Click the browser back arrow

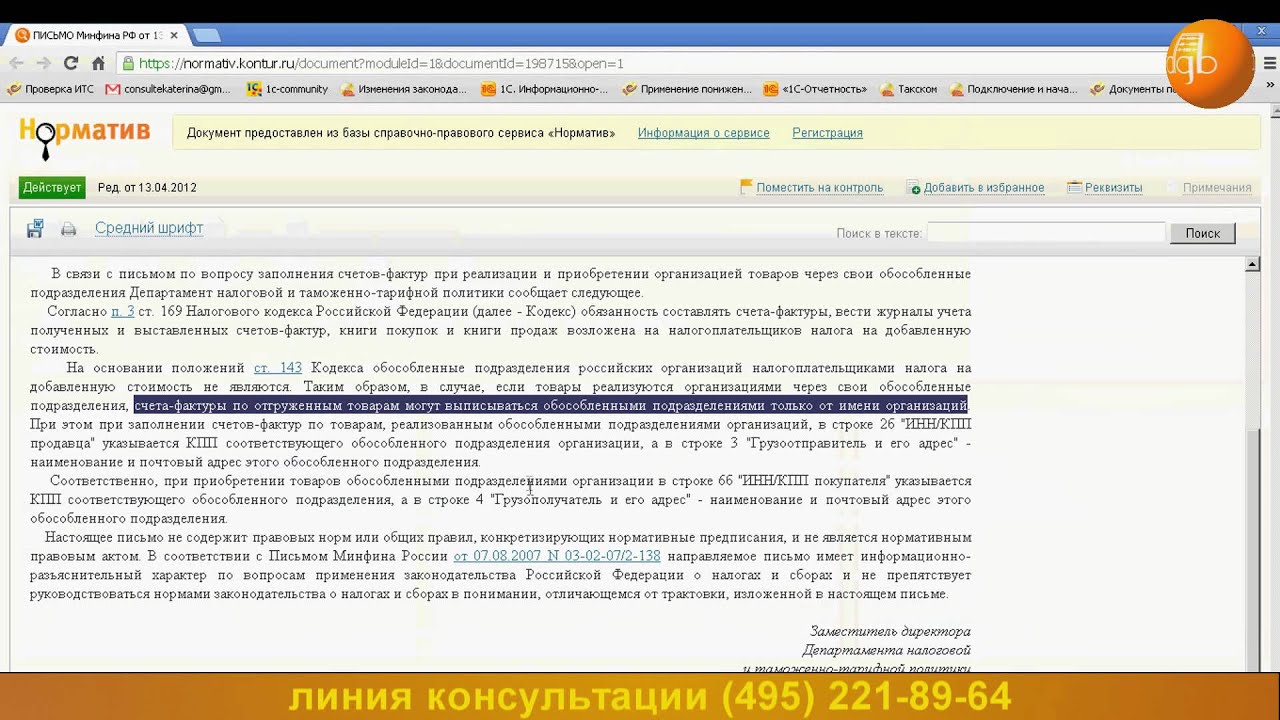[17, 63]
